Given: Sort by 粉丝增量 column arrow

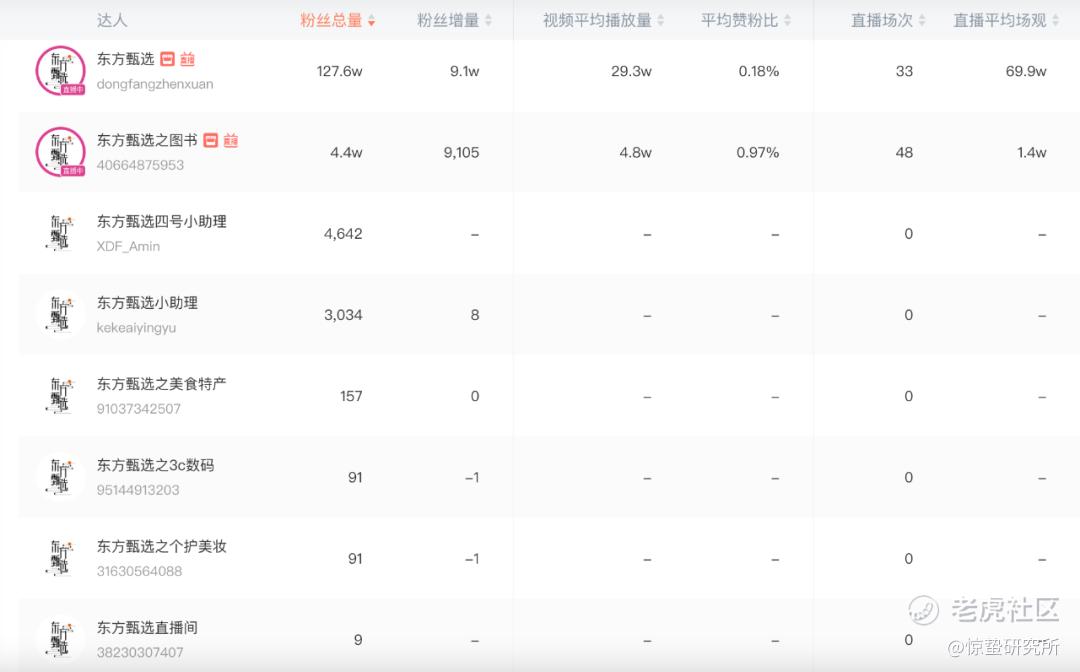Looking at the screenshot, I should [x=488, y=21].
